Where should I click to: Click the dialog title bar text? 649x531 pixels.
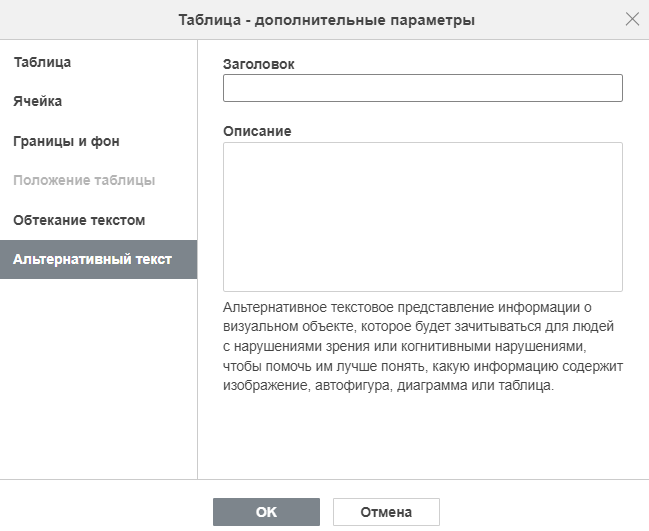326,19
